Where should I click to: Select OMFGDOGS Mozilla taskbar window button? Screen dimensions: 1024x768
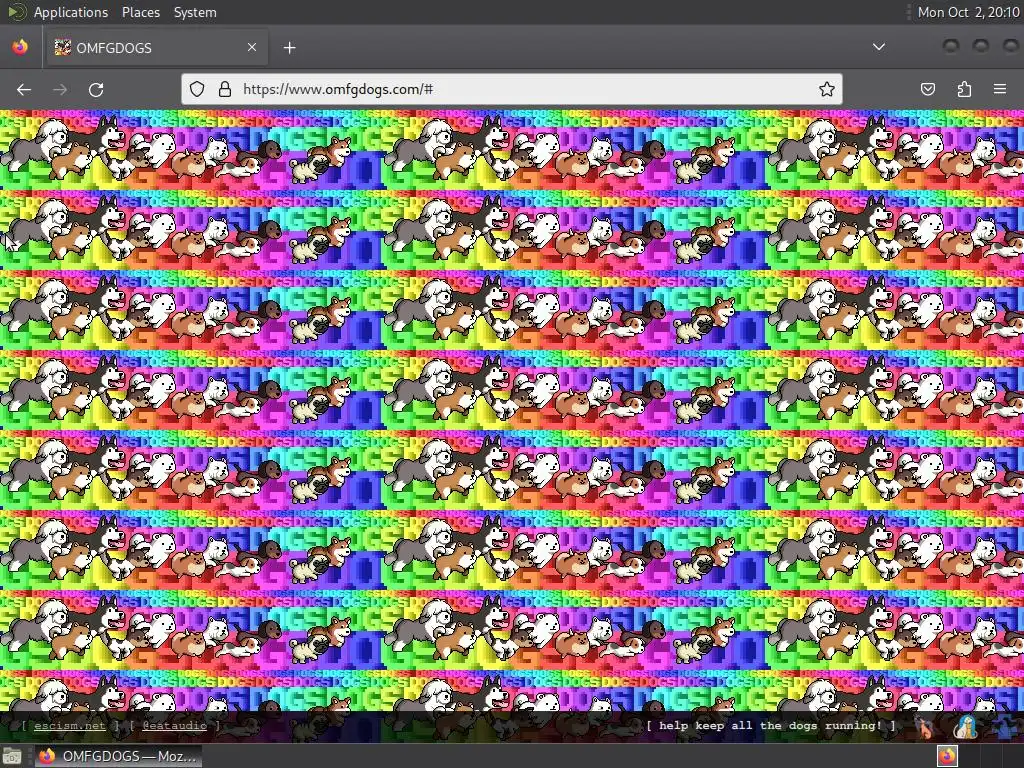pos(118,756)
